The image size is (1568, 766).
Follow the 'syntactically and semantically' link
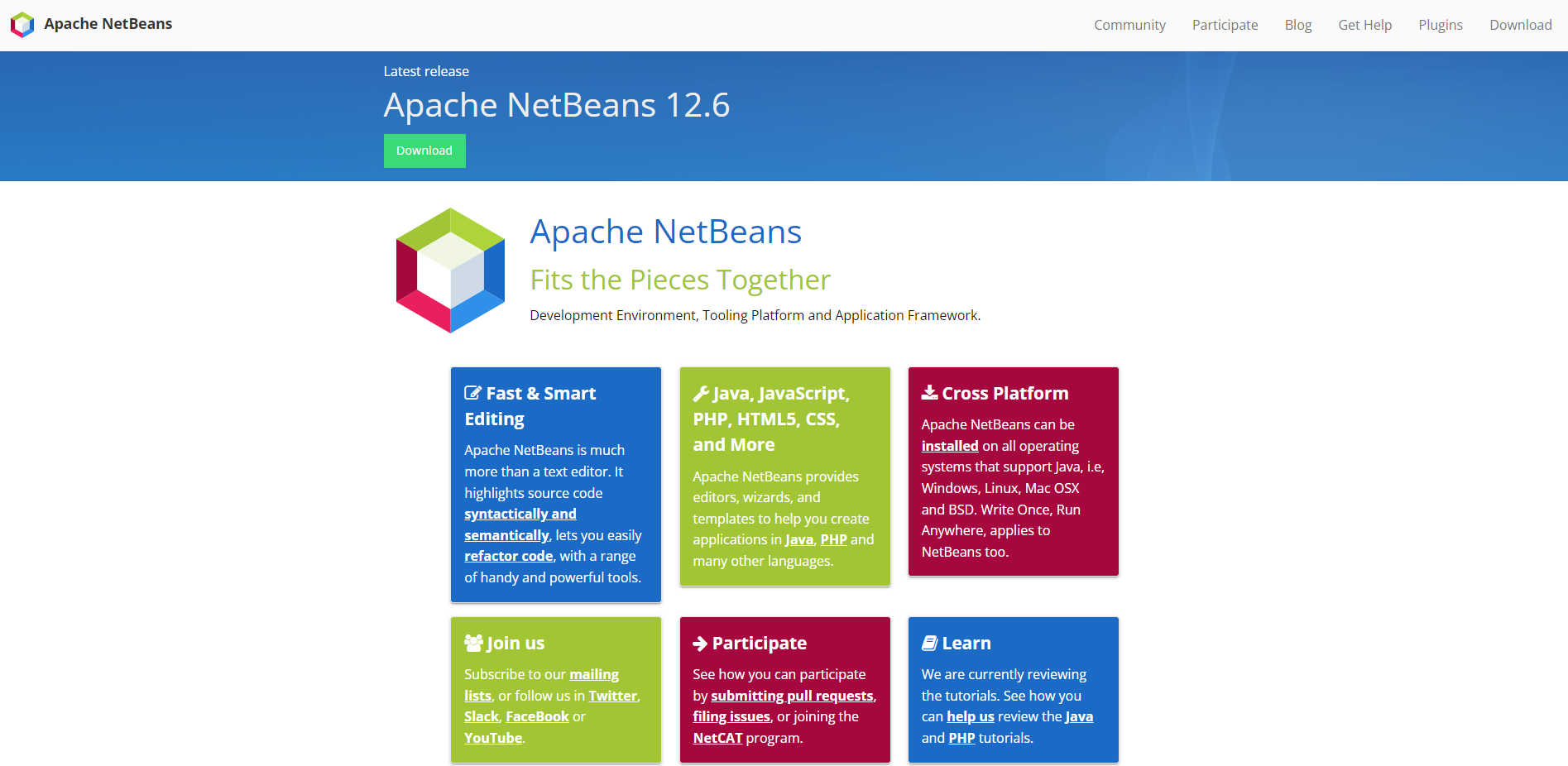[520, 524]
